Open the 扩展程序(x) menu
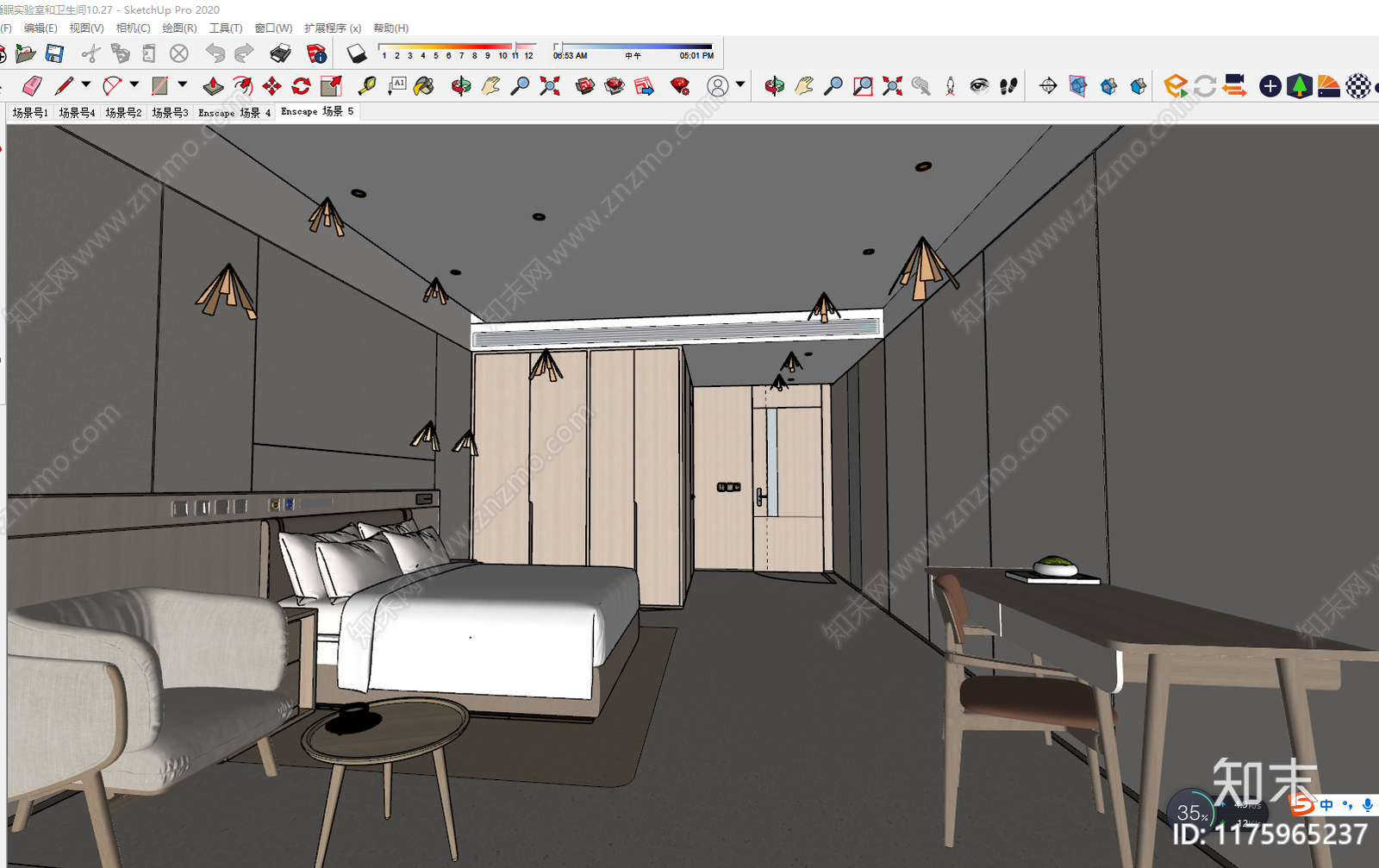The height and width of the screenshot is (868, 1379). point(333,28)
